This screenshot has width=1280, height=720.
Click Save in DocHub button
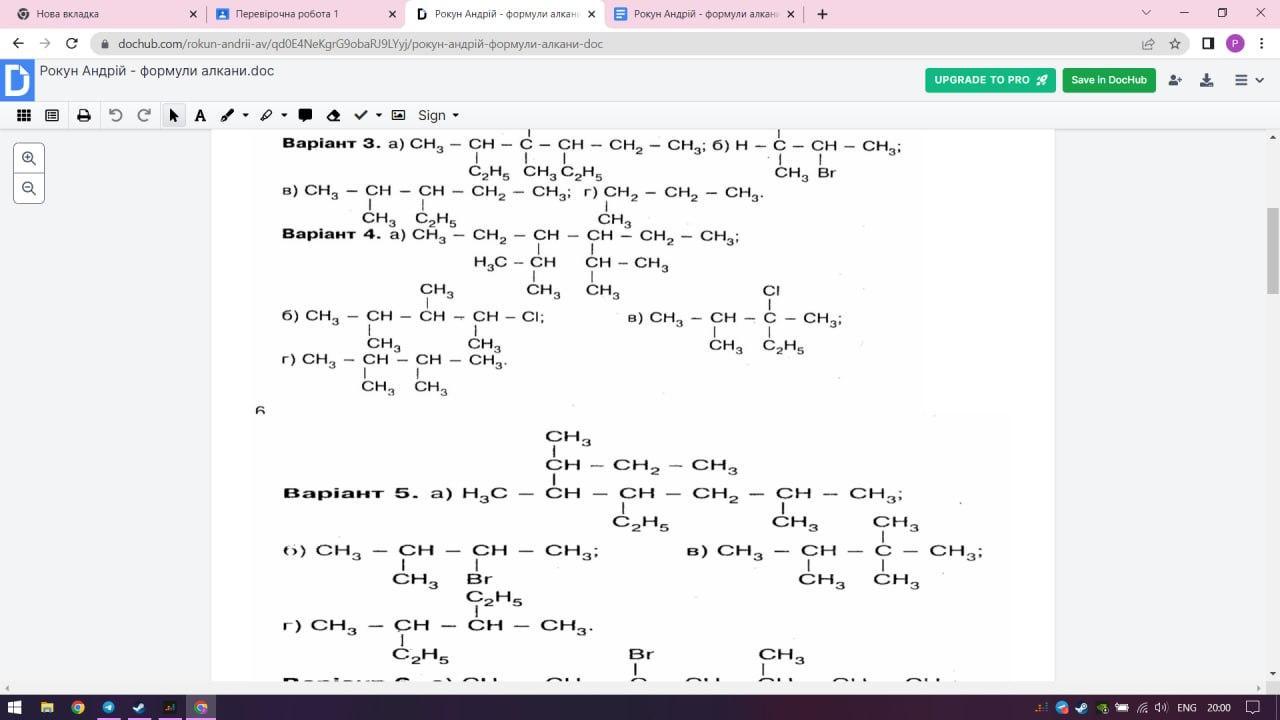(x=1109, y=80)
